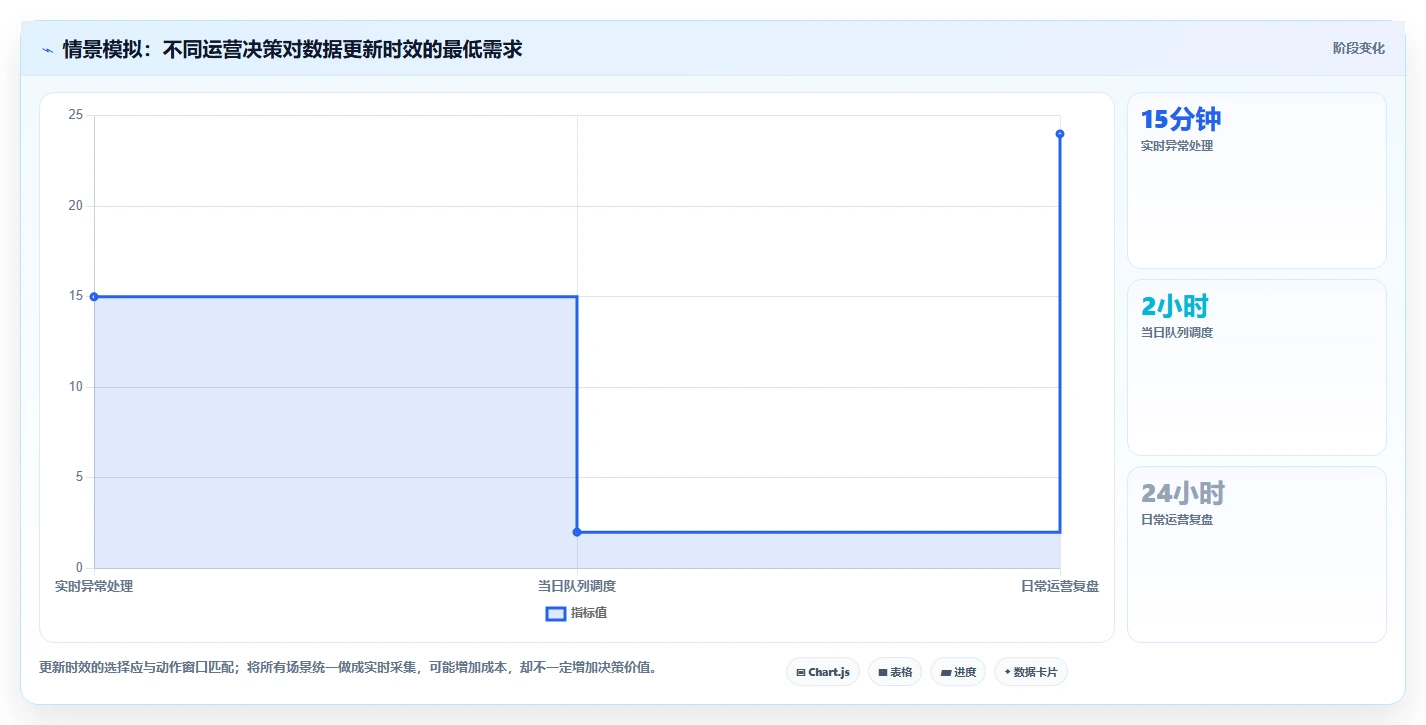This screenshot has width=1426, height=725.
Task: Click the 阶段变化 label in header
Action: (1359, 48)
